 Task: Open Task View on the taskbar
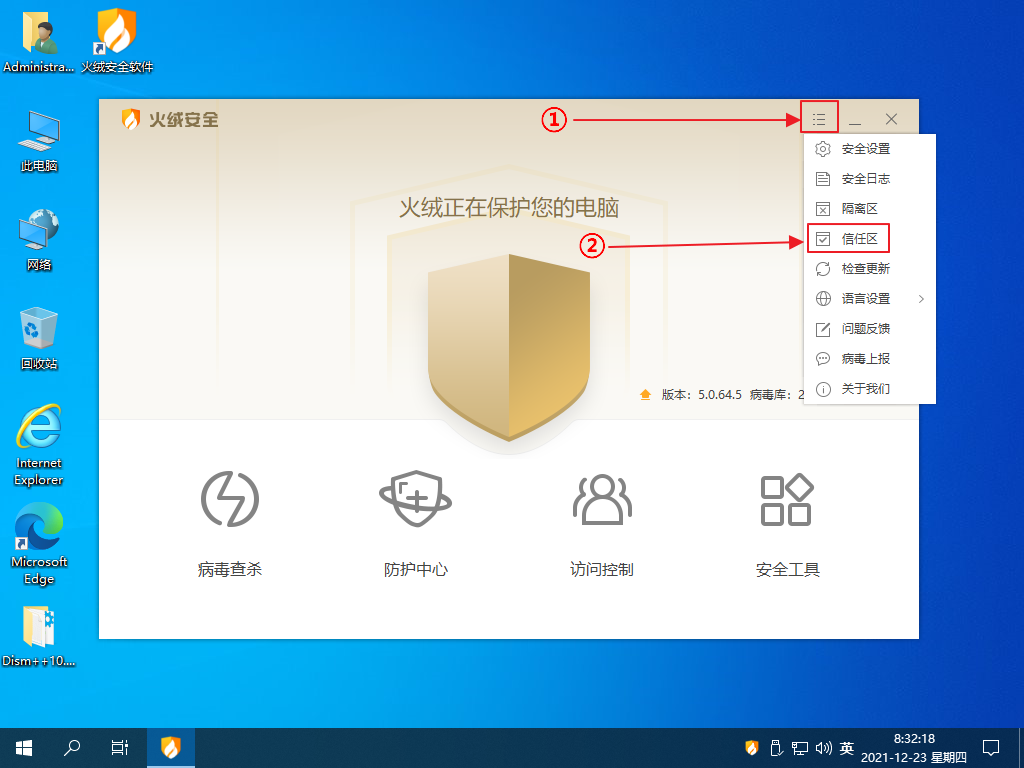click(120, 748)
